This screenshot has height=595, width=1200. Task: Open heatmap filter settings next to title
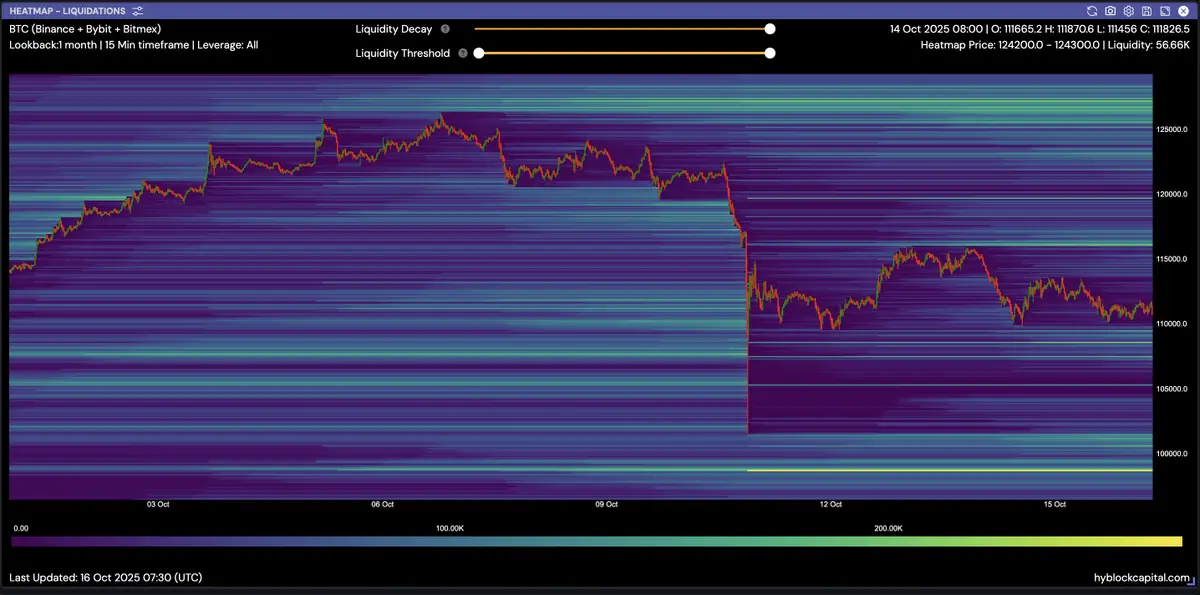[x=137, y=11]
